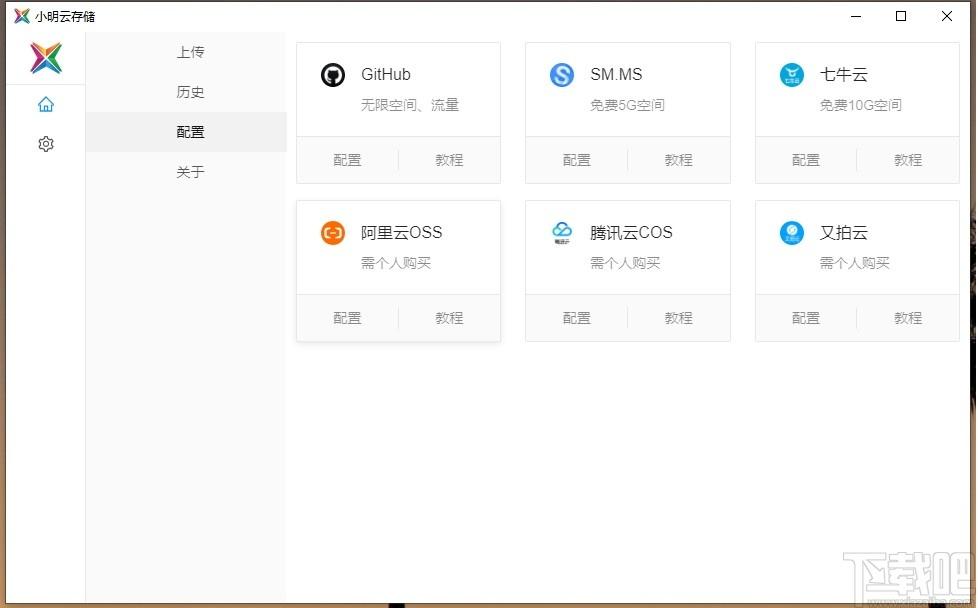The width and height of the screenshot is (978, 608).
Task: Open 教程 for 又拍云 card
Action: coord(908,318)
